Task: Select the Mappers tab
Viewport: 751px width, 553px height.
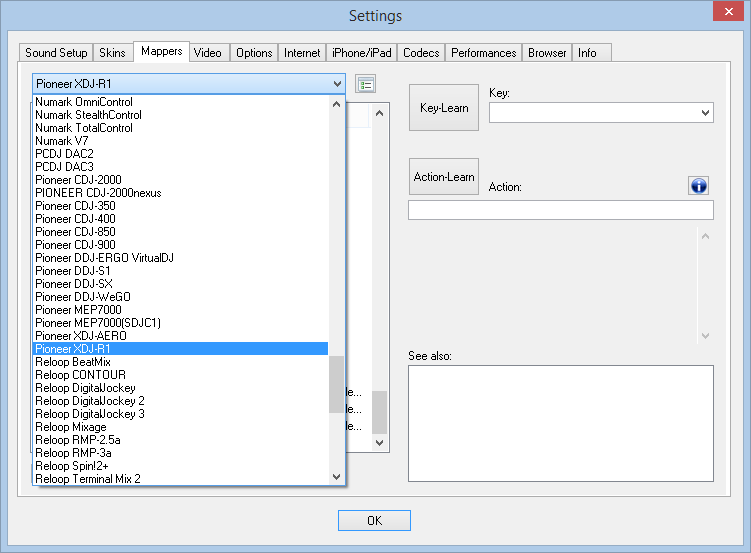Action: pyautogui.click(x=161, y=51)
